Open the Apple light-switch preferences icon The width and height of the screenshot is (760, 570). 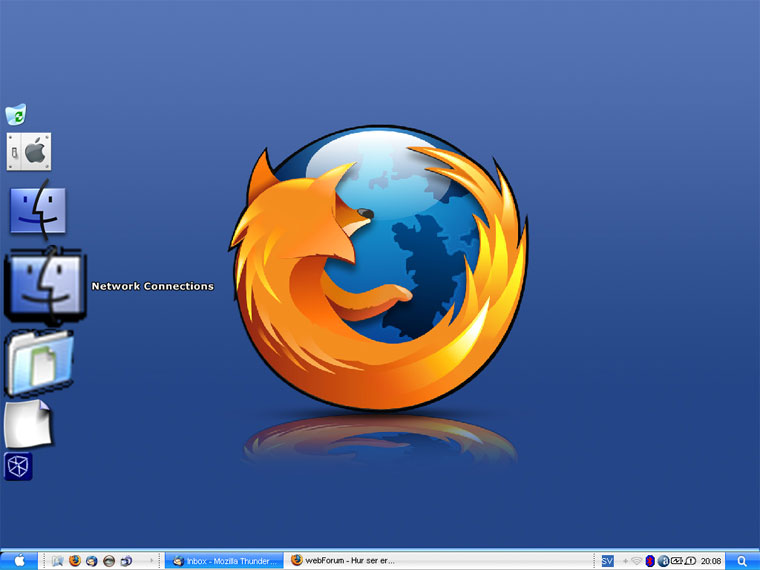click(x=29, y=152)
